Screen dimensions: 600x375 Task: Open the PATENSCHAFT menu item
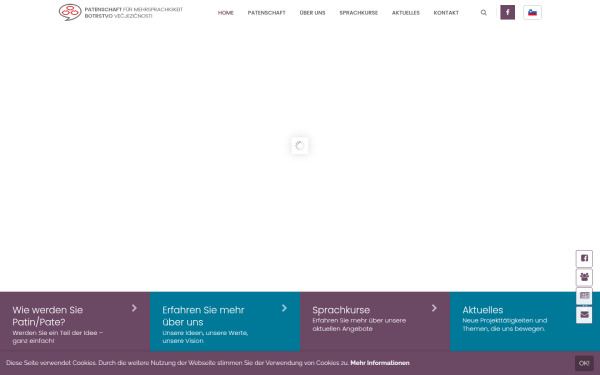point(266,13)
